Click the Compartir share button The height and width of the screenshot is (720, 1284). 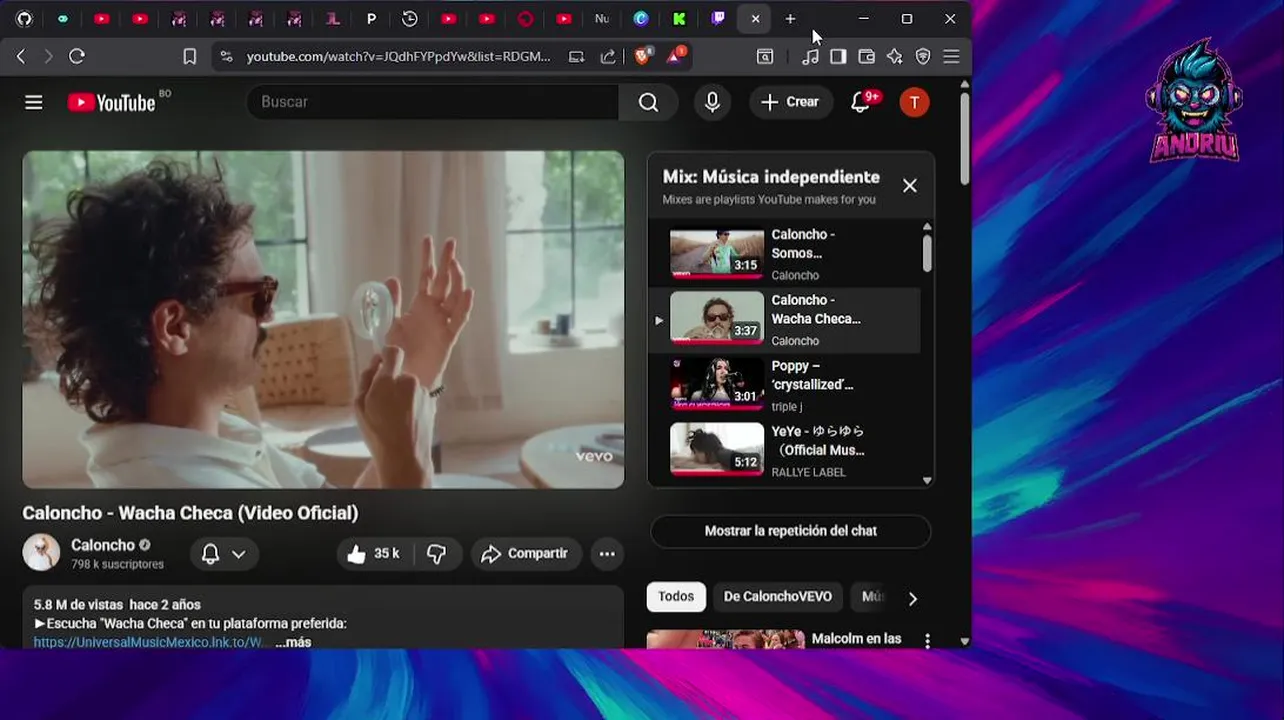click(524, 554)
